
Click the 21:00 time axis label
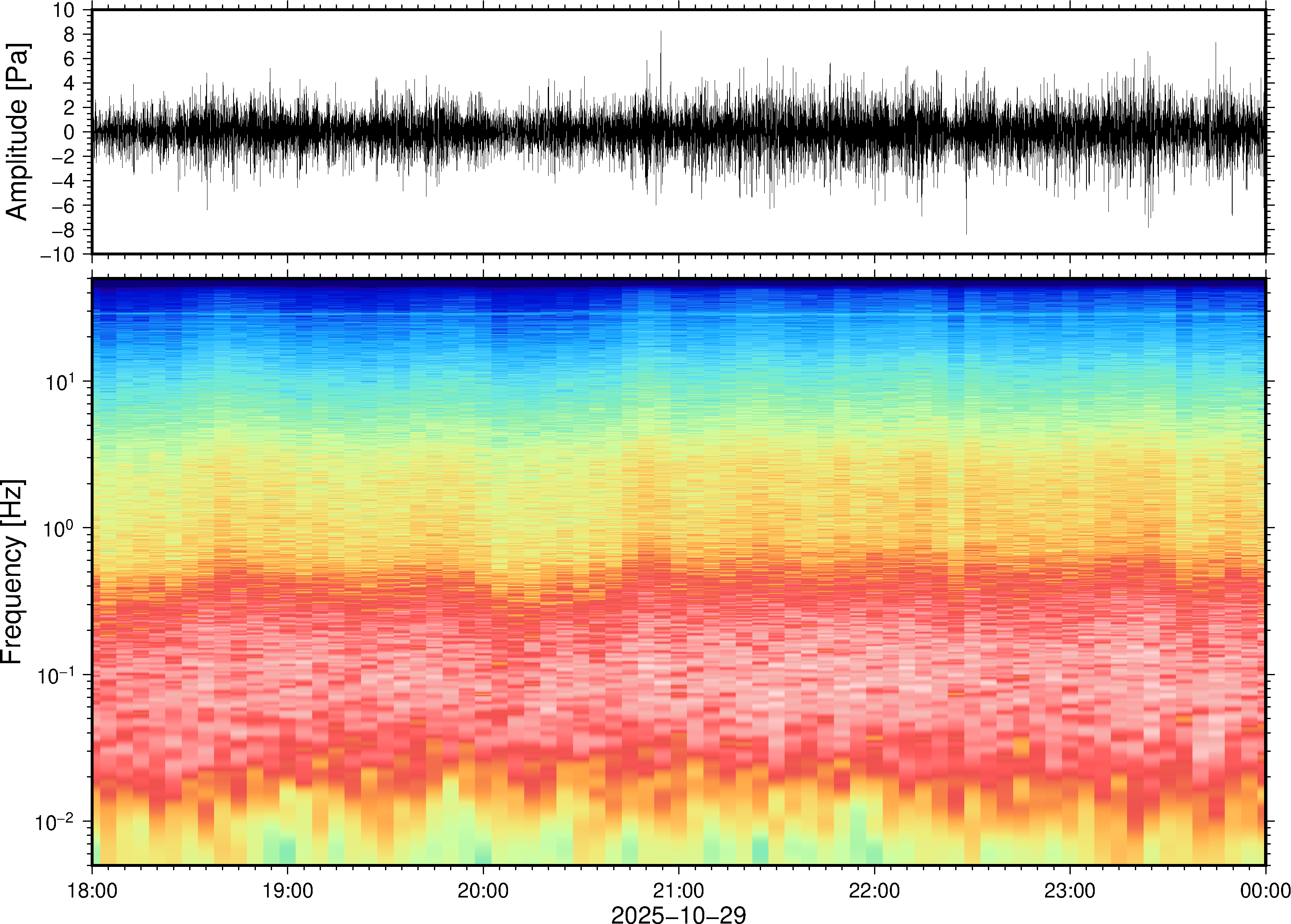pos(678,890)
